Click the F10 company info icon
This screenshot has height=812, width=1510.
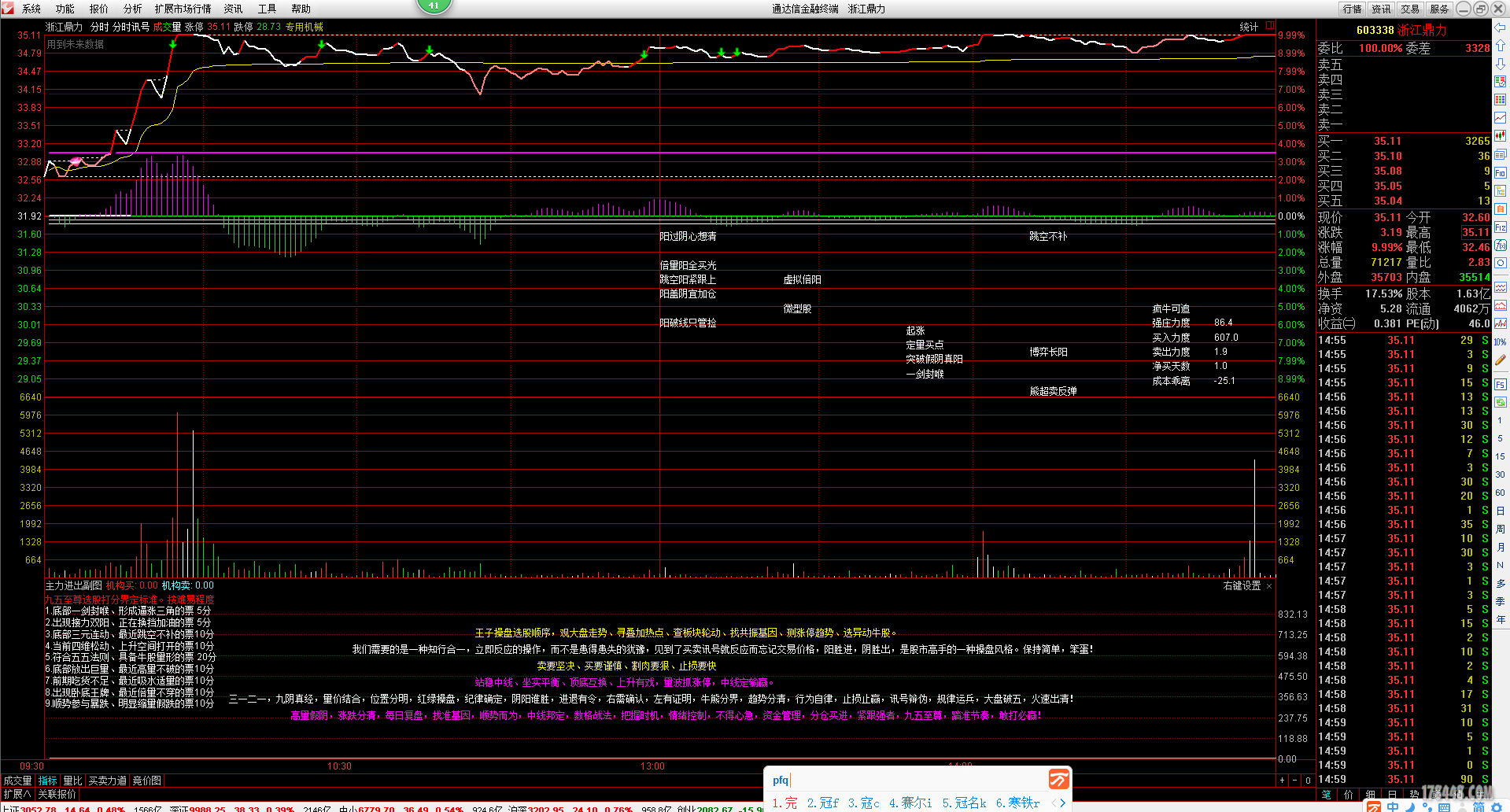coord(1501,172)
